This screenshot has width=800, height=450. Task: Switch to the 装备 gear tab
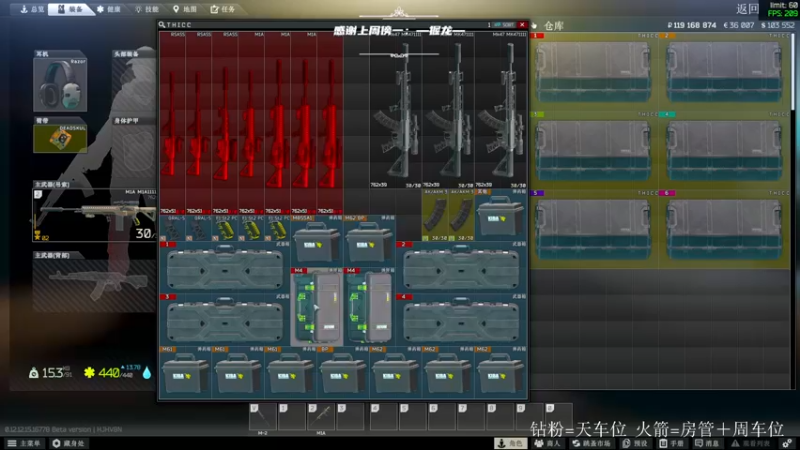click(x=70, y=9)
